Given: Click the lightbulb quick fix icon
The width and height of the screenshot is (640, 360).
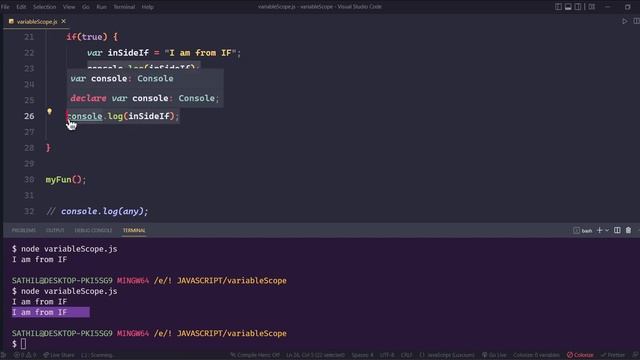Looking at the screenshot, I should click(49, 111).
